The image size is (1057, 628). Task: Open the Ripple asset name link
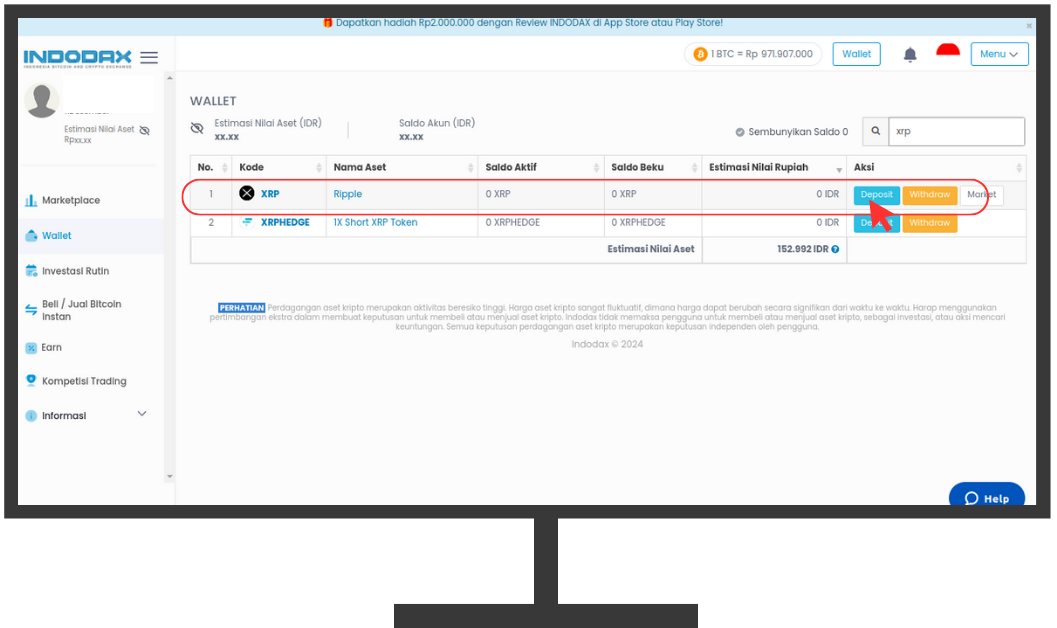coord(348,194)
